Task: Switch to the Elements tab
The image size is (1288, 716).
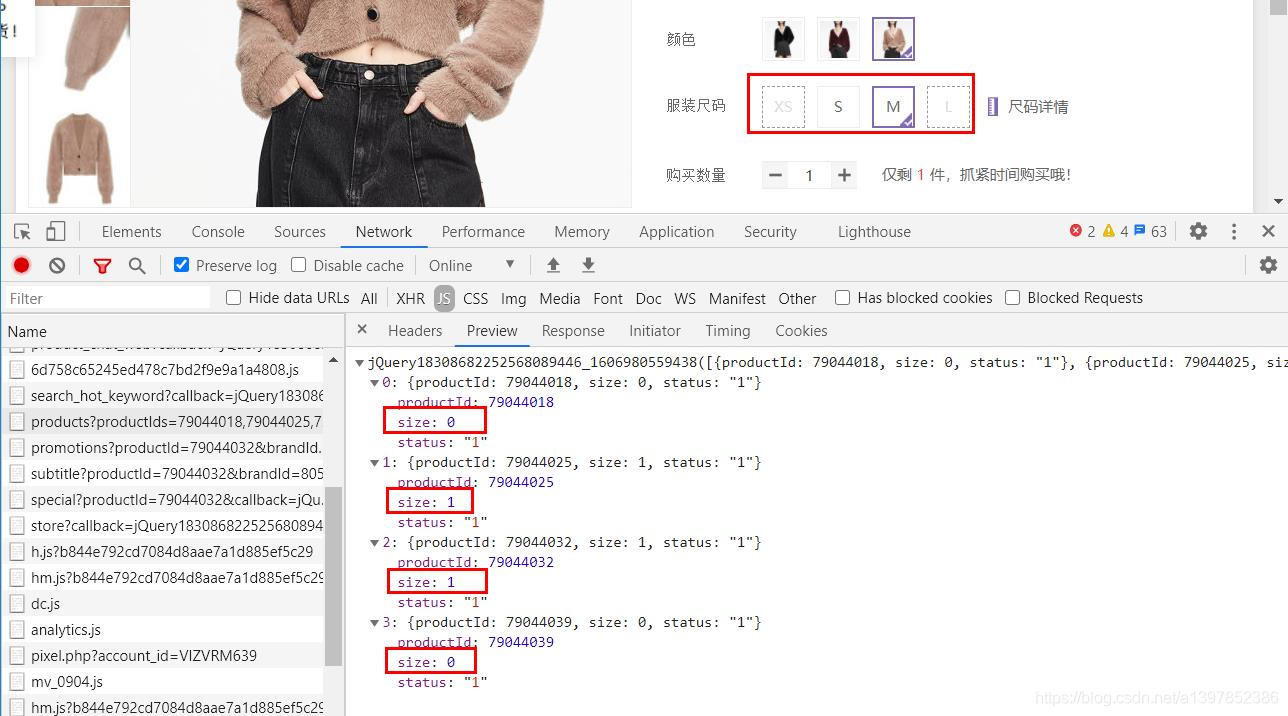Action: tap(131, 231)
